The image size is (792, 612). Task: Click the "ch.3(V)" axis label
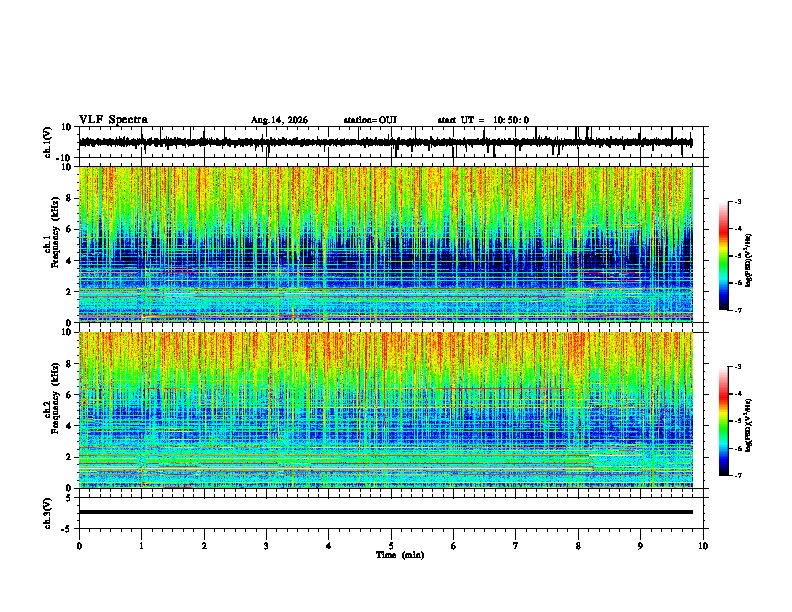point(48,513)
